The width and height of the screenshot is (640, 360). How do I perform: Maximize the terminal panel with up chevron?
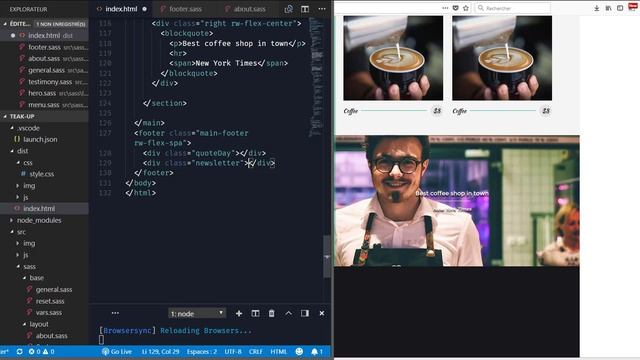pos(288,313)
